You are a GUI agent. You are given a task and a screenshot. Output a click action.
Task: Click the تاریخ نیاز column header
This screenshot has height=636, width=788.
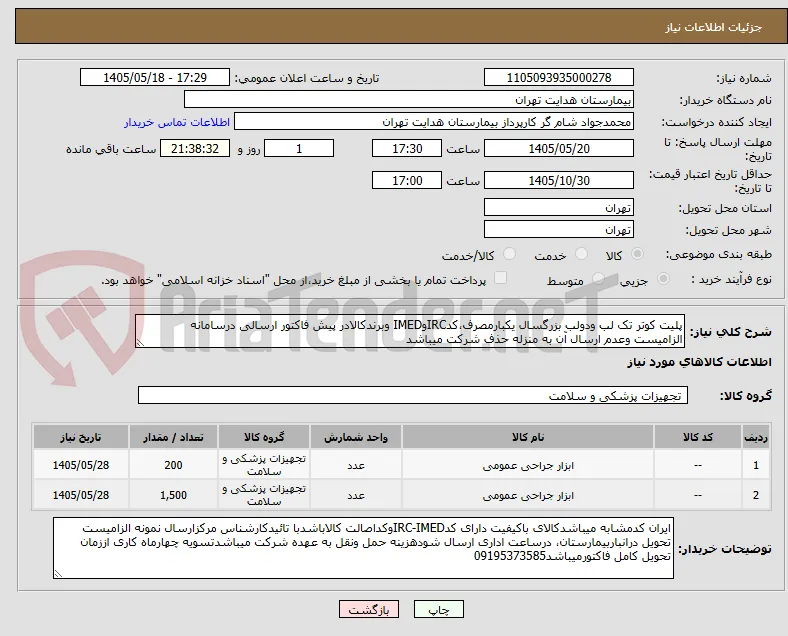(80, 437)
